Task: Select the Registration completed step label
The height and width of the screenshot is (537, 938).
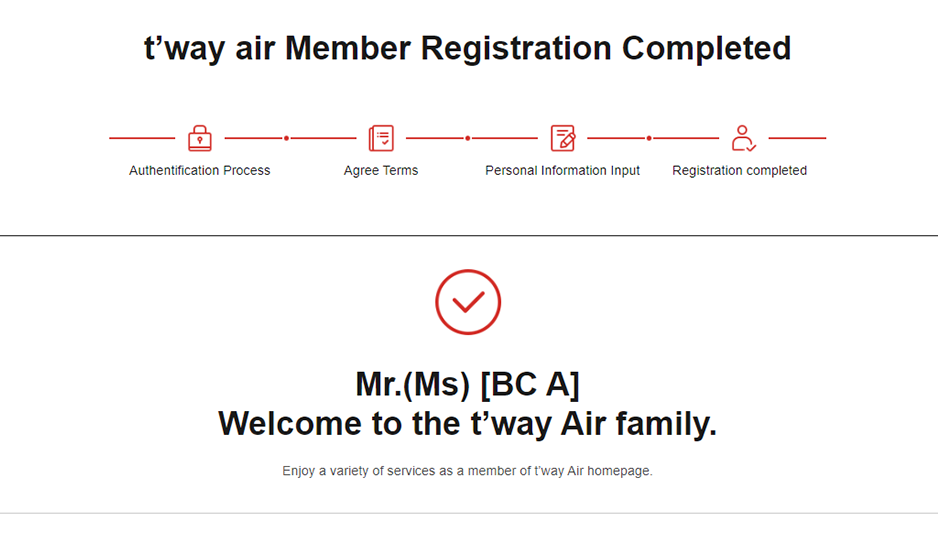Action: [739, 171]
